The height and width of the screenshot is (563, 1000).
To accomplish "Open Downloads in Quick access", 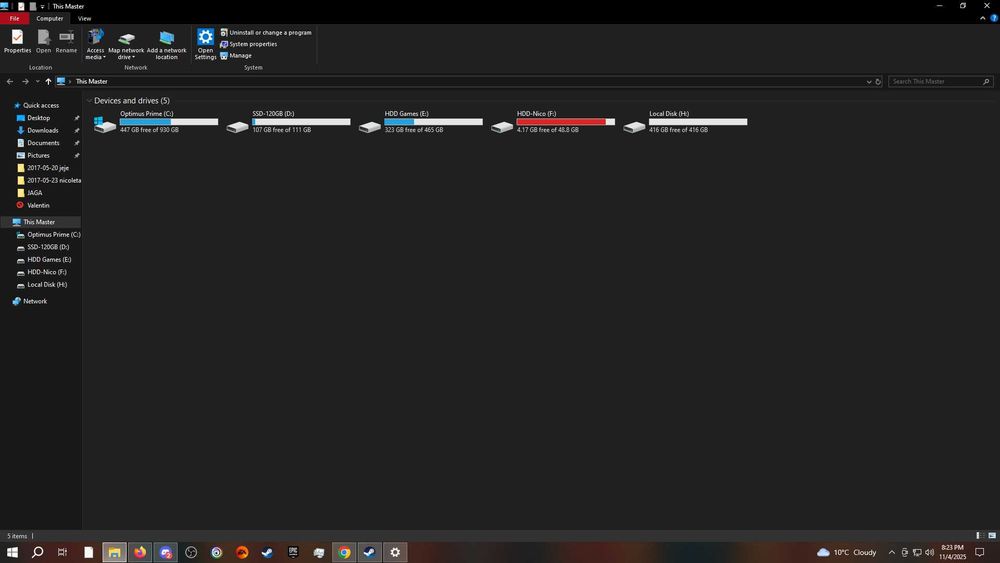I will (x=42, y=130).
